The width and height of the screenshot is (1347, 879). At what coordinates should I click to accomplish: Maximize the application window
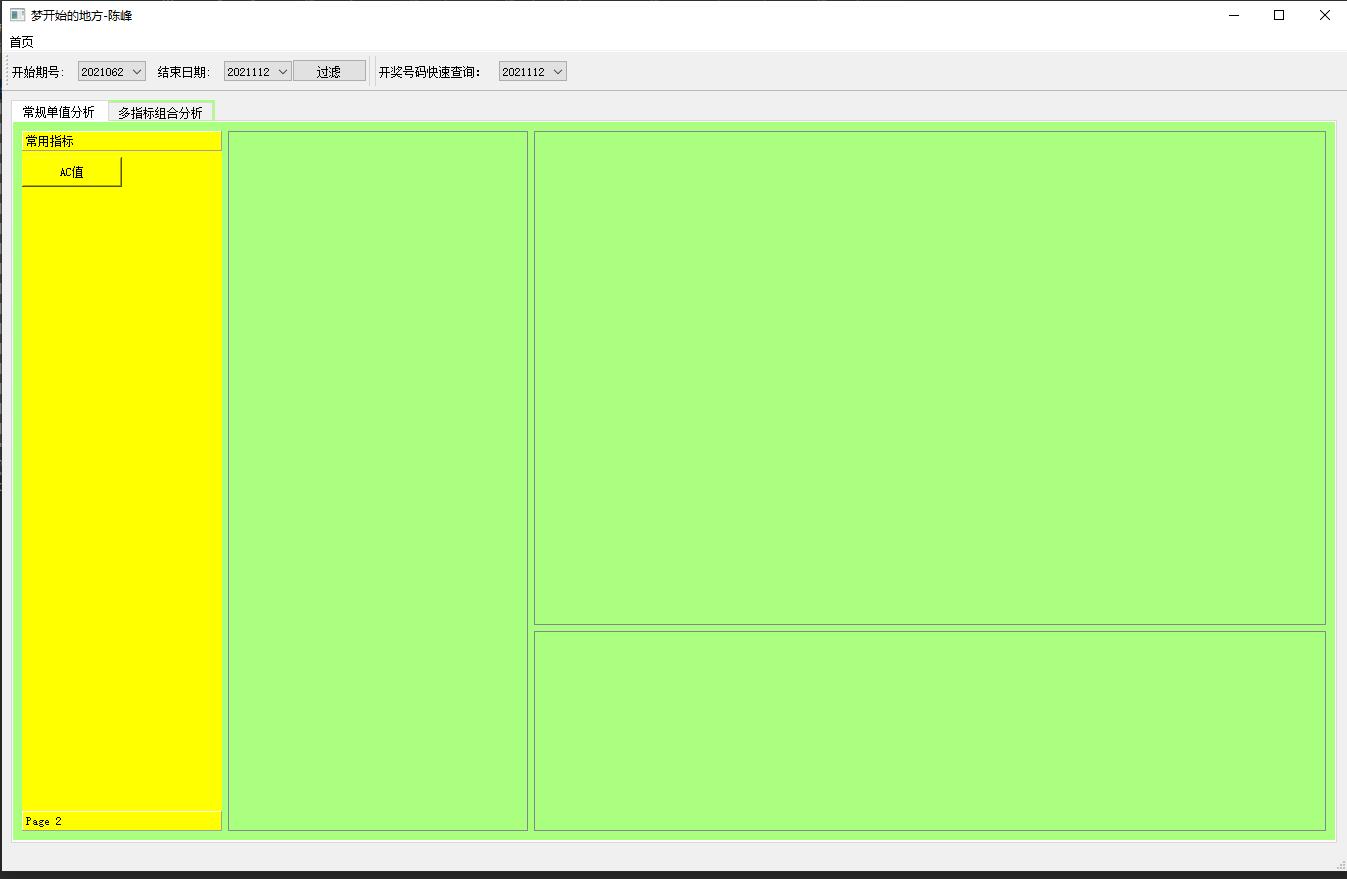tap(1279, 15)
